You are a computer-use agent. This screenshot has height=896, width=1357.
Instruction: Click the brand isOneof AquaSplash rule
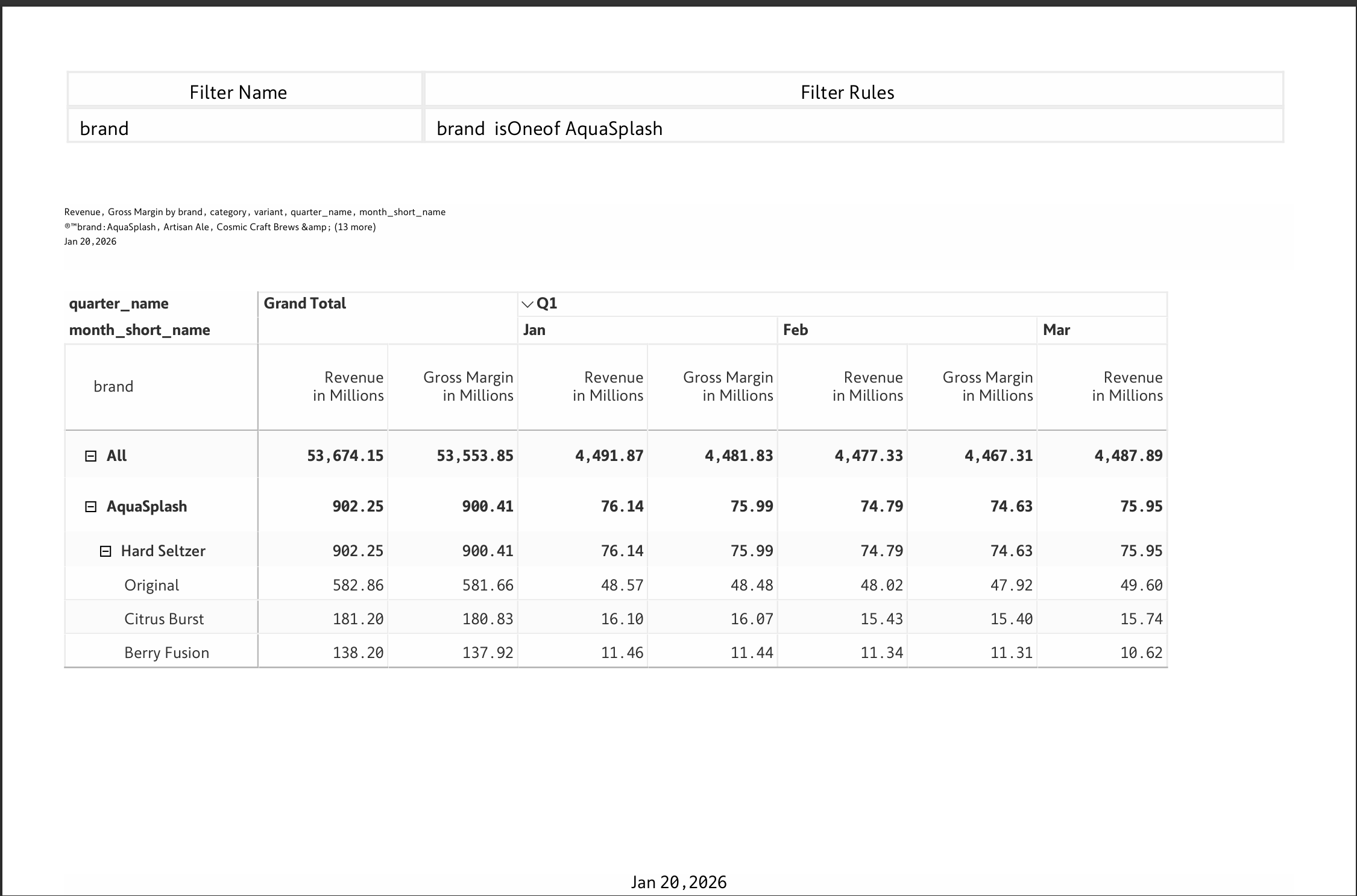549,128
